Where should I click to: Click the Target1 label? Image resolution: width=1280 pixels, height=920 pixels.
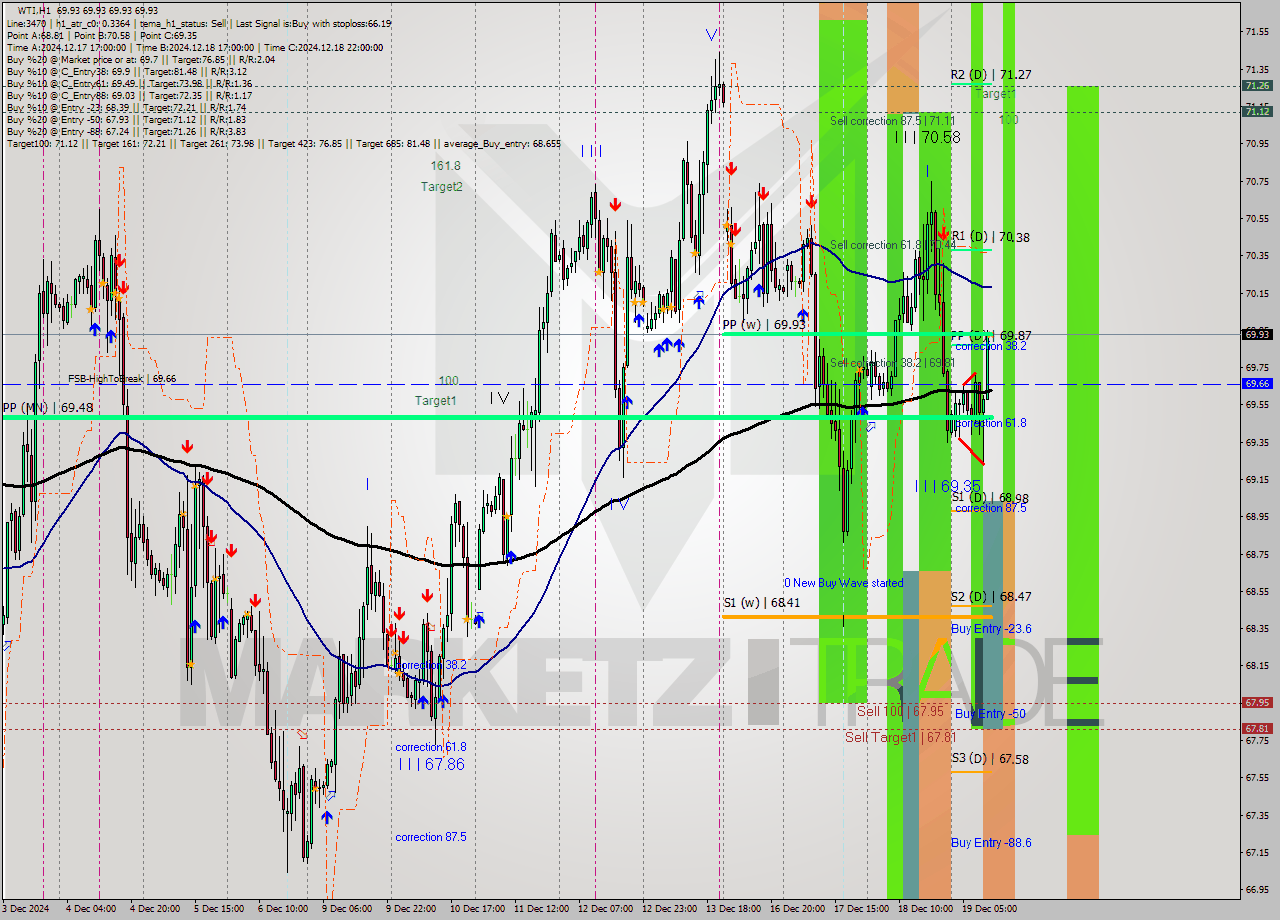point(436,401)
